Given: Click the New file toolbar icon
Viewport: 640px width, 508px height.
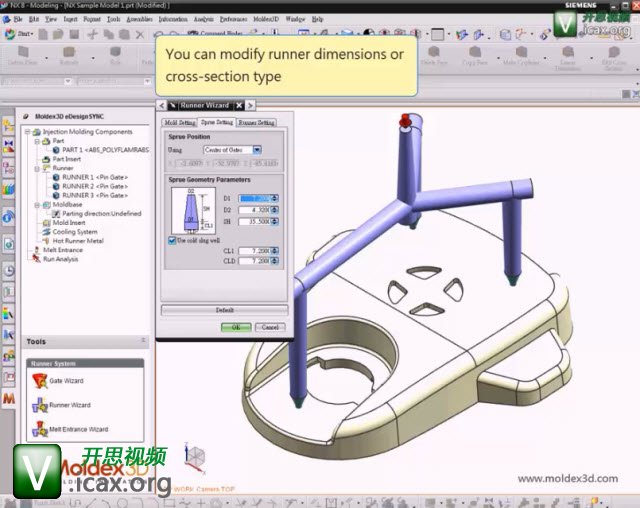Looking at the screenshot, I should (43, 34).
